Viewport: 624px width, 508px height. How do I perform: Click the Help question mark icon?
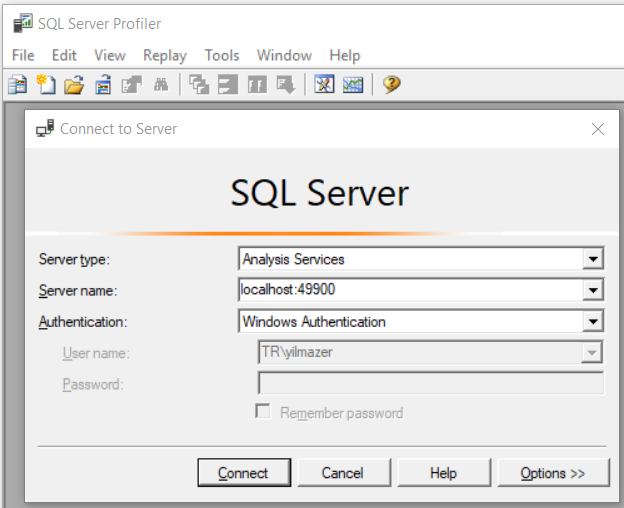(392, 84)
